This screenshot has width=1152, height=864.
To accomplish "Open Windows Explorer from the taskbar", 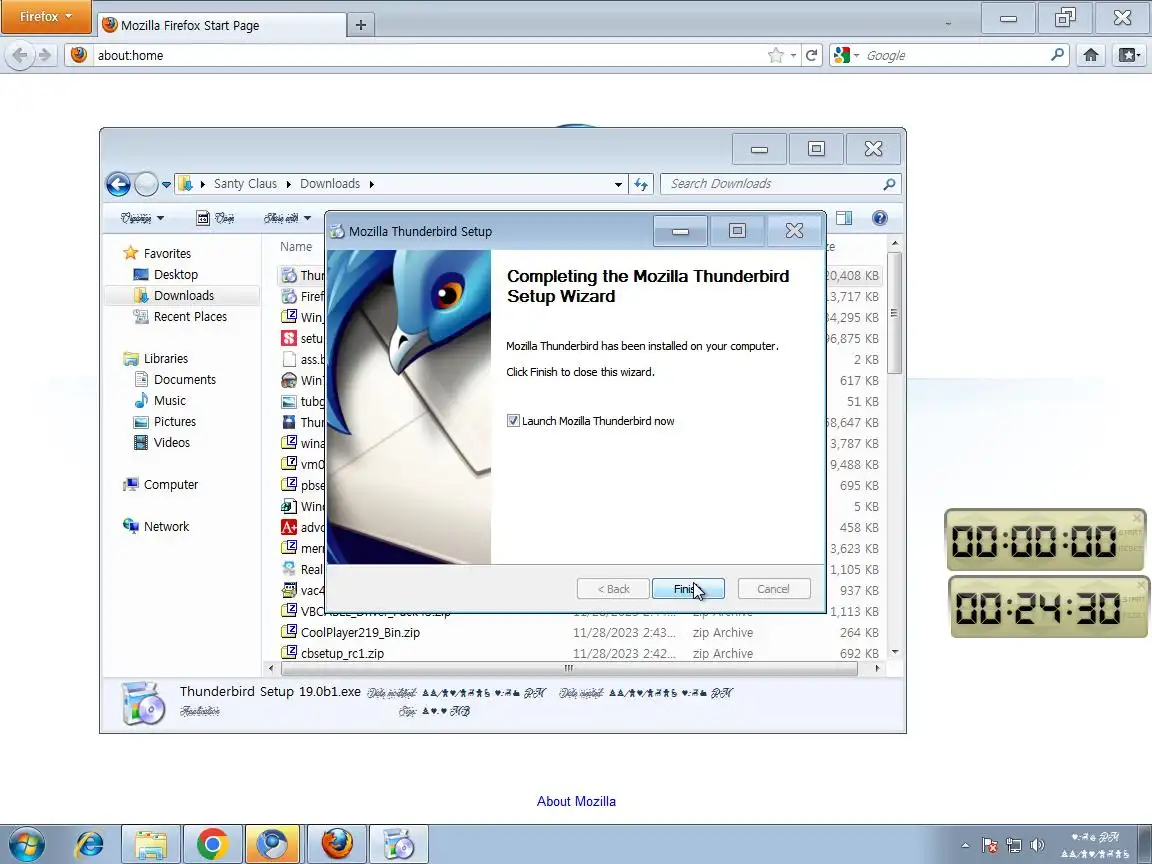I will tap(151, 844).
